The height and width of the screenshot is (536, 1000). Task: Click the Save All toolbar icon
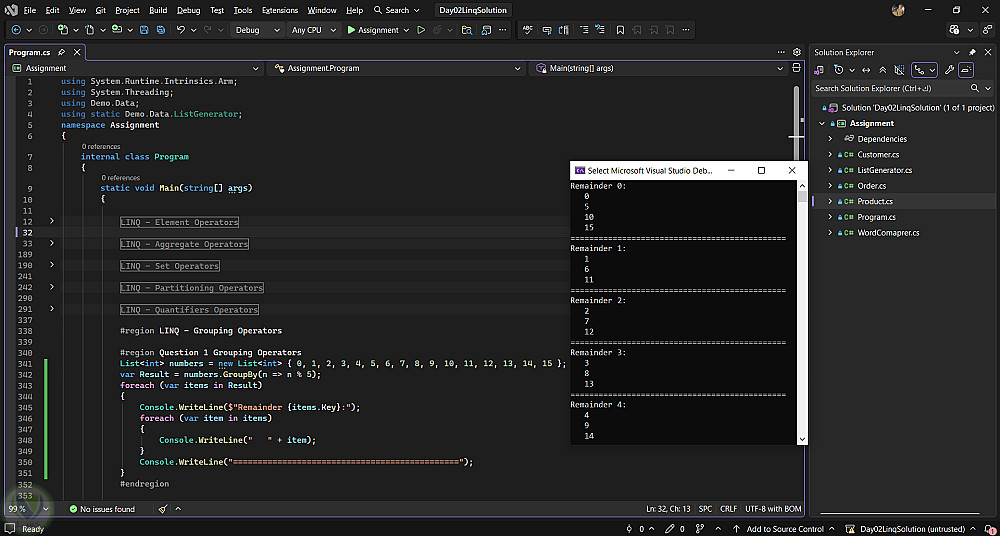click(161, 30)
